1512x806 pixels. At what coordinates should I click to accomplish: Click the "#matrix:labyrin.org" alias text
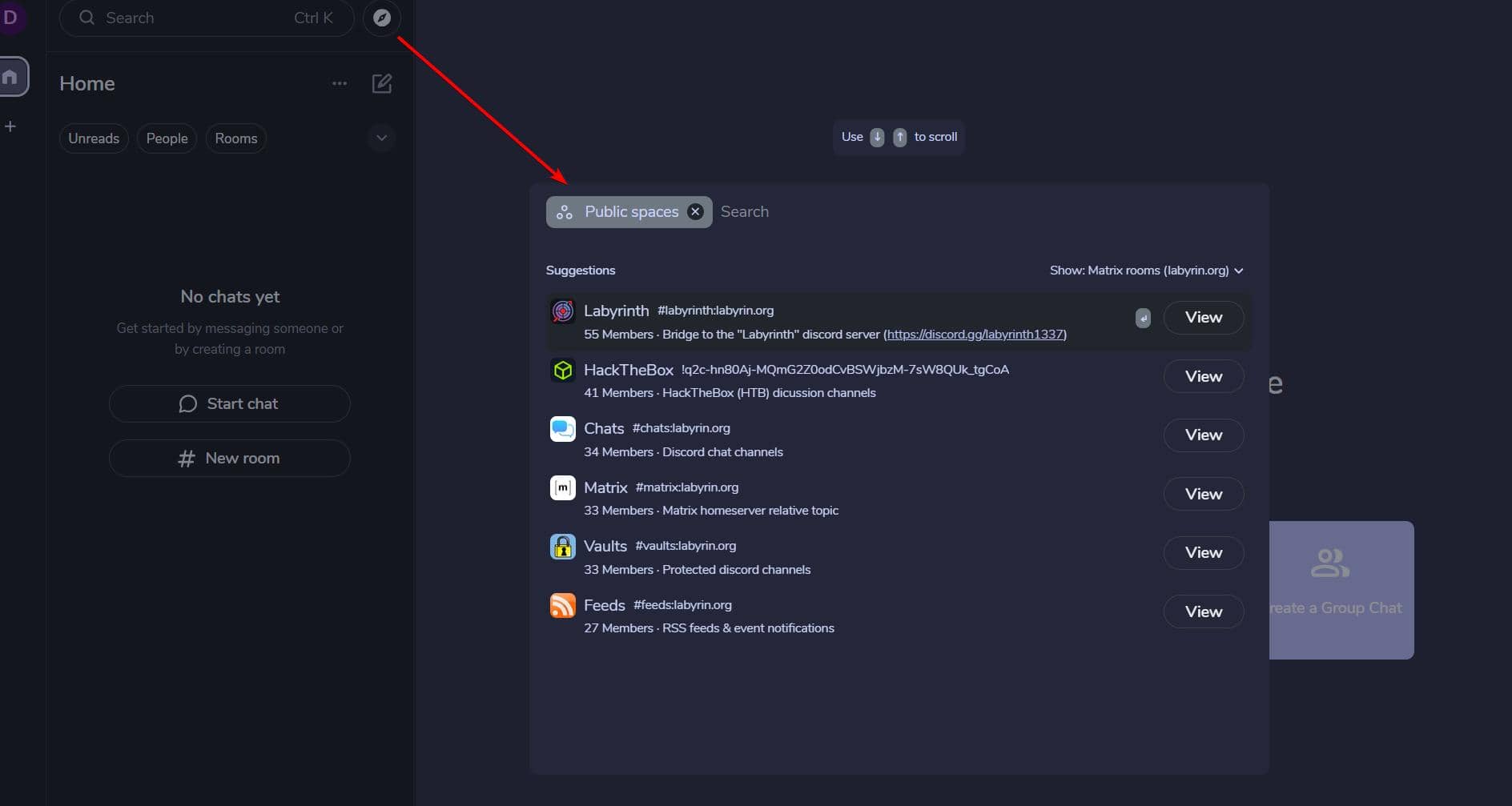tap(687, 487)
